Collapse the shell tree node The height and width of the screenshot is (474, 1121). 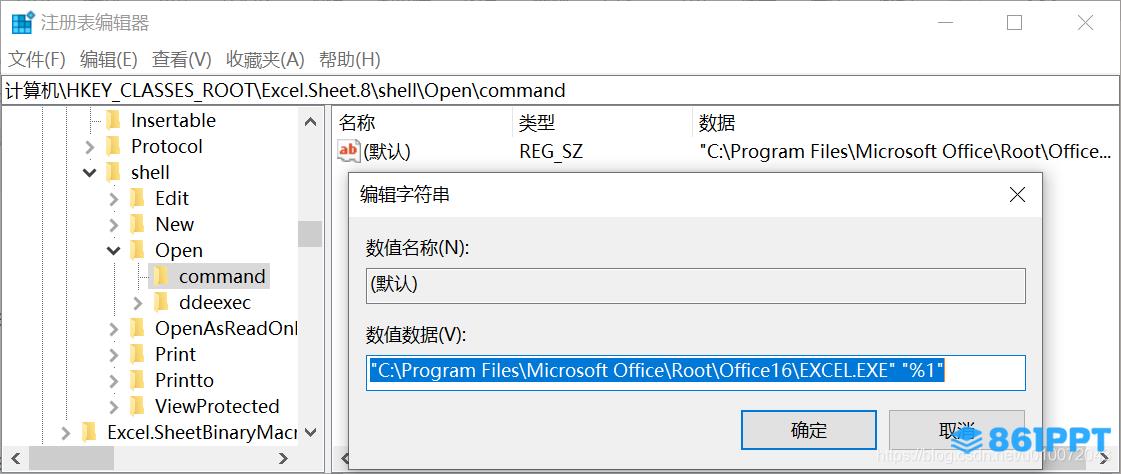tap(89, 172)
